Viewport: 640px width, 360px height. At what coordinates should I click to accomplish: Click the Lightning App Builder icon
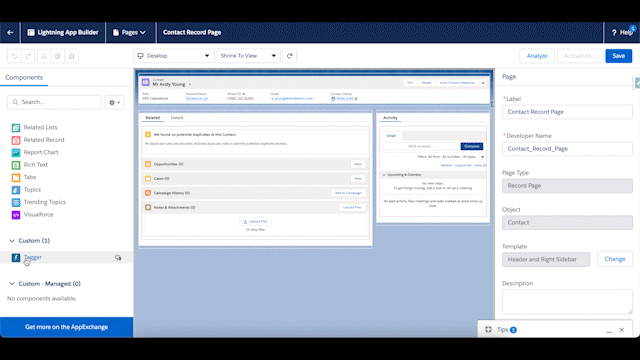coord(31,32)
